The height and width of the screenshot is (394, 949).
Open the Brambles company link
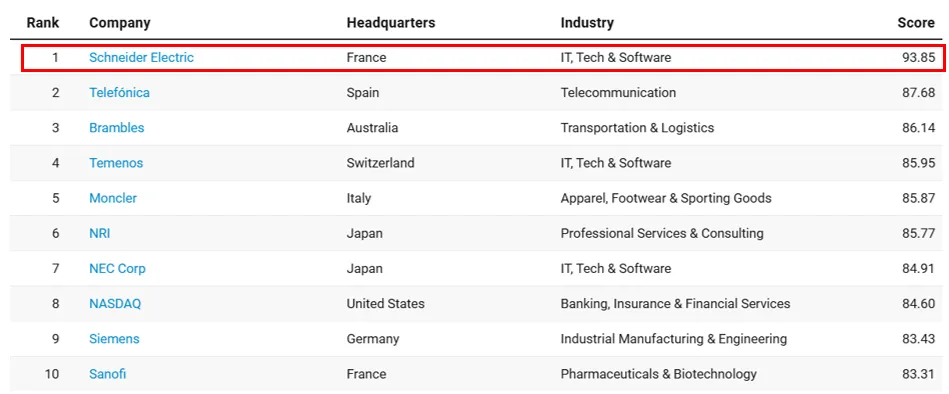pos(117,128)
